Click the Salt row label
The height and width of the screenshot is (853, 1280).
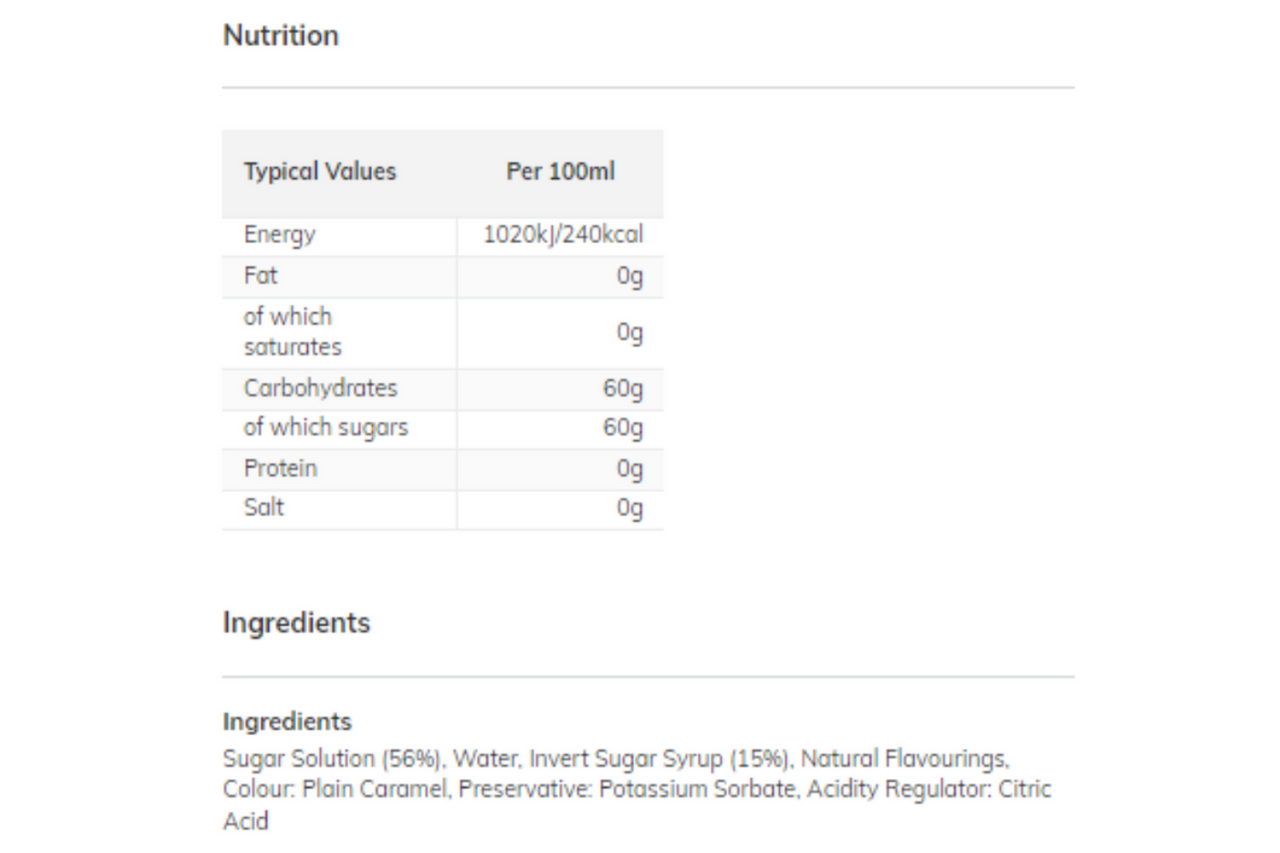[264, 507]
